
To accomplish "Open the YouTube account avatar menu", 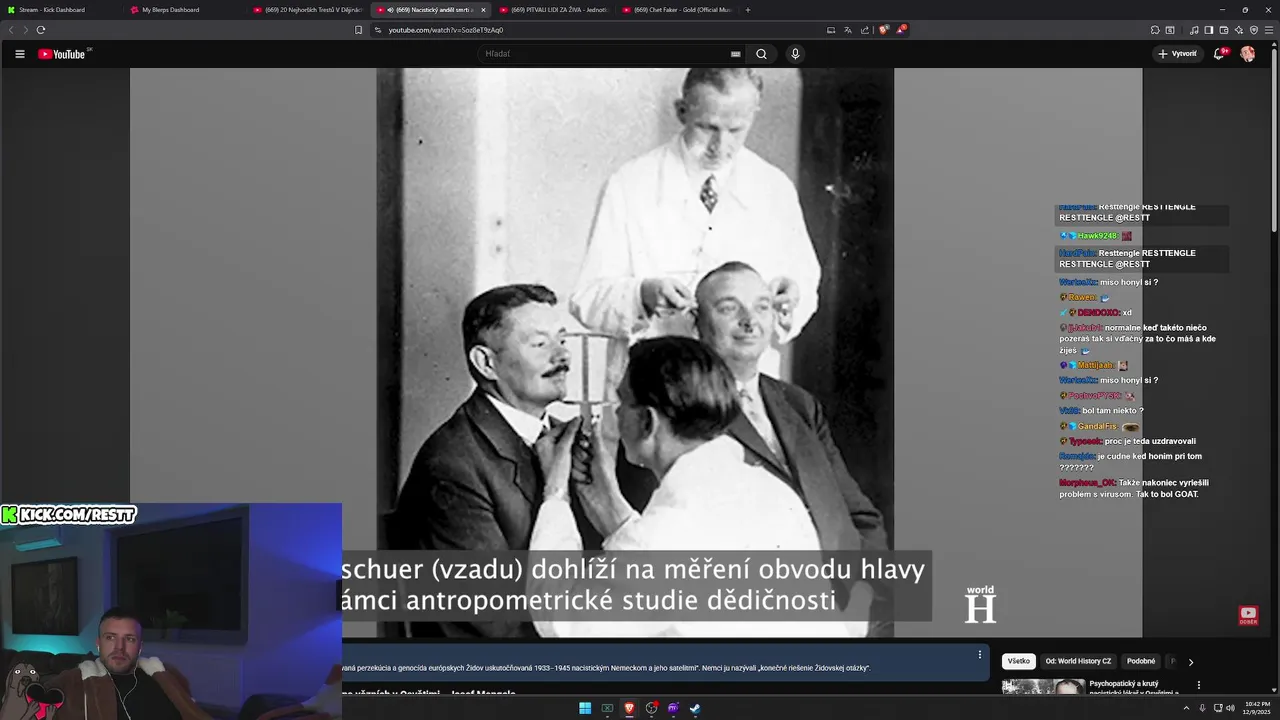I will [1248, 54].
